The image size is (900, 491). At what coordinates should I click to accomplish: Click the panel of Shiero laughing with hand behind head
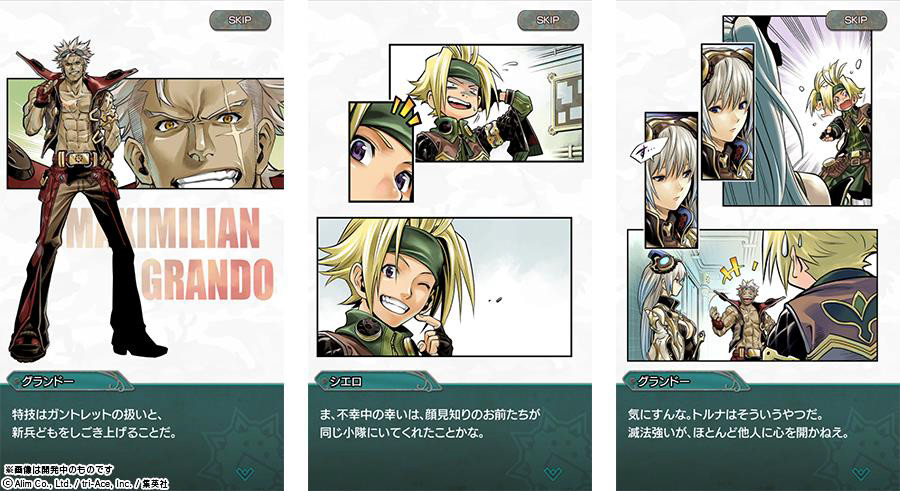click(x=486, y=103)
